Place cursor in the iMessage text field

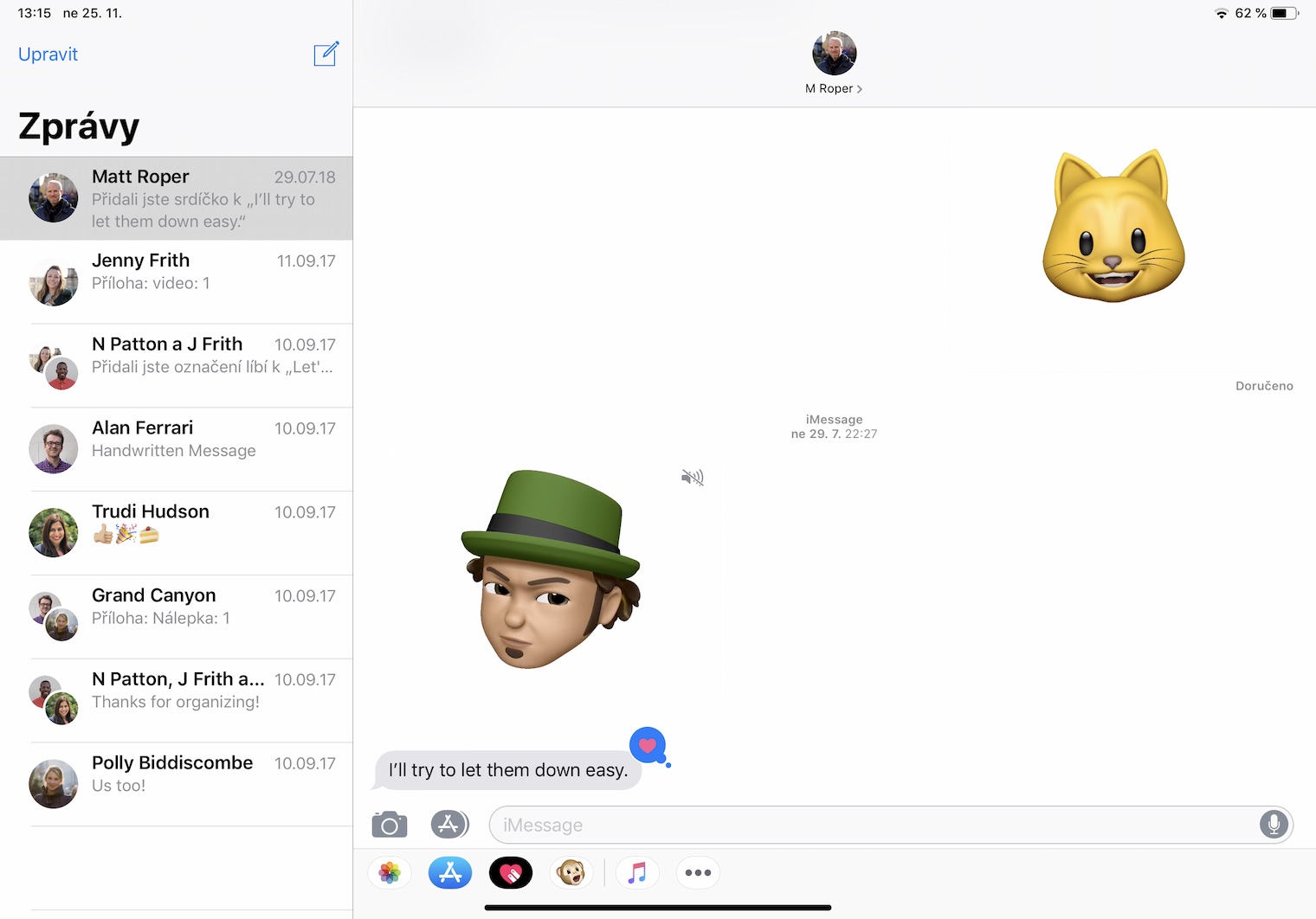tap(866, 825)
